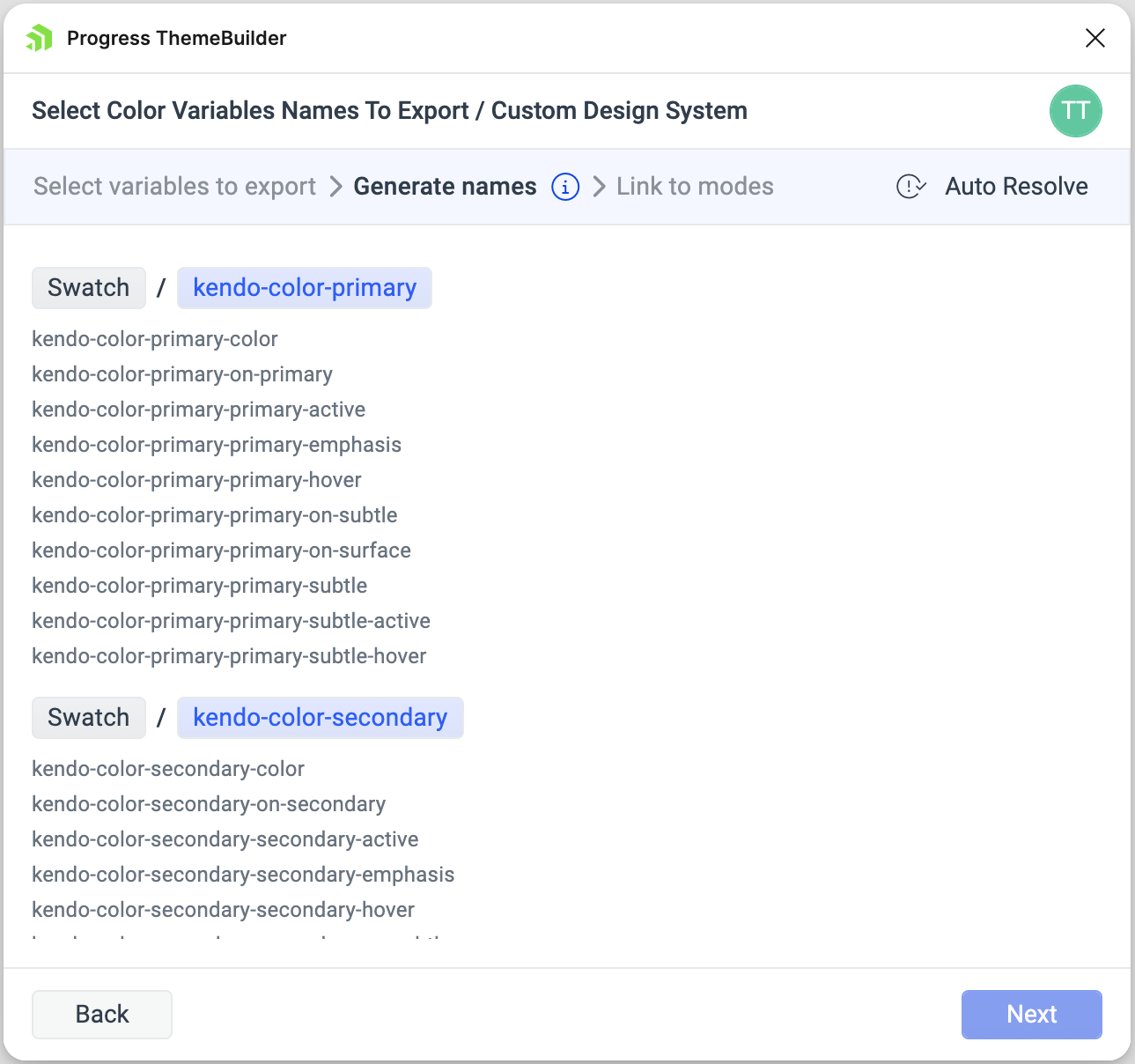The width and height of the screenshot is (1135, 1064).
Task: Click the Next button
Action: tap(1031, 1014)
